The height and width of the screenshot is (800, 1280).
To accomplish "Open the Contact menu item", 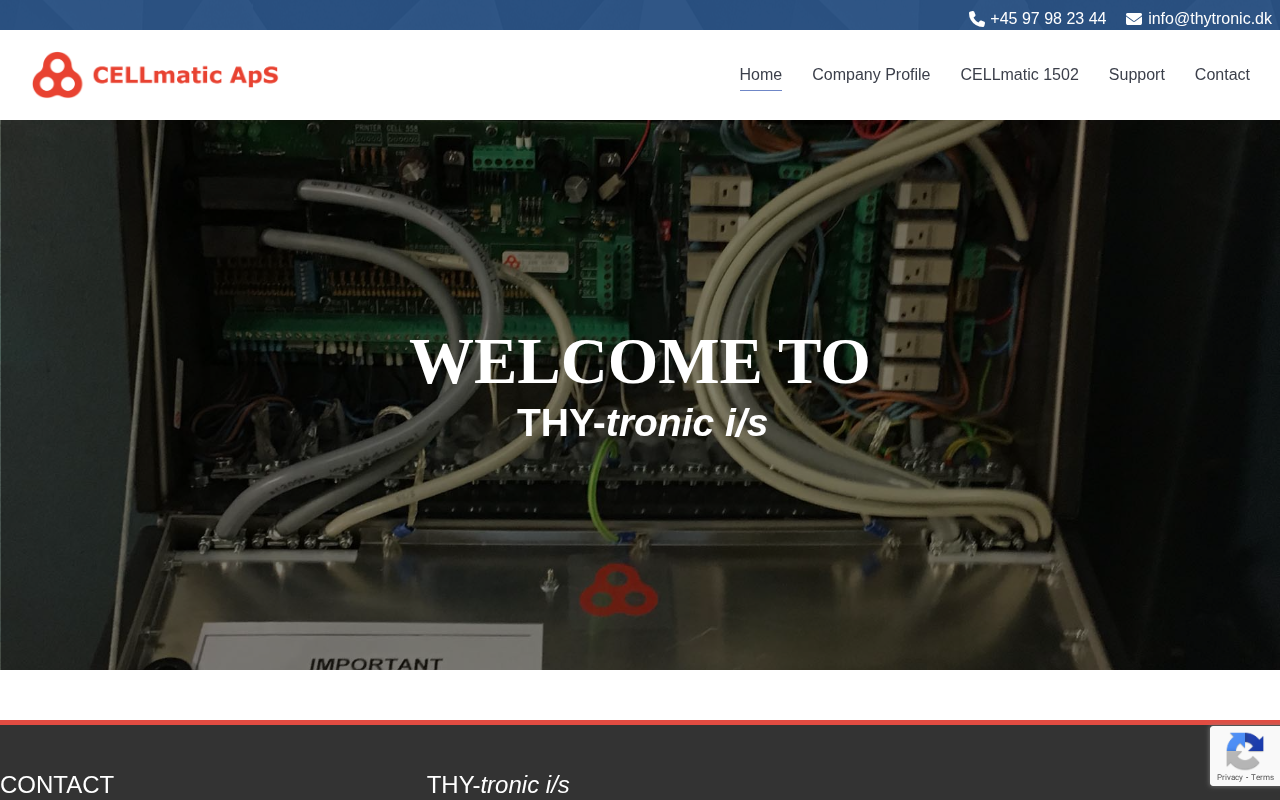I will (1222, 75).
